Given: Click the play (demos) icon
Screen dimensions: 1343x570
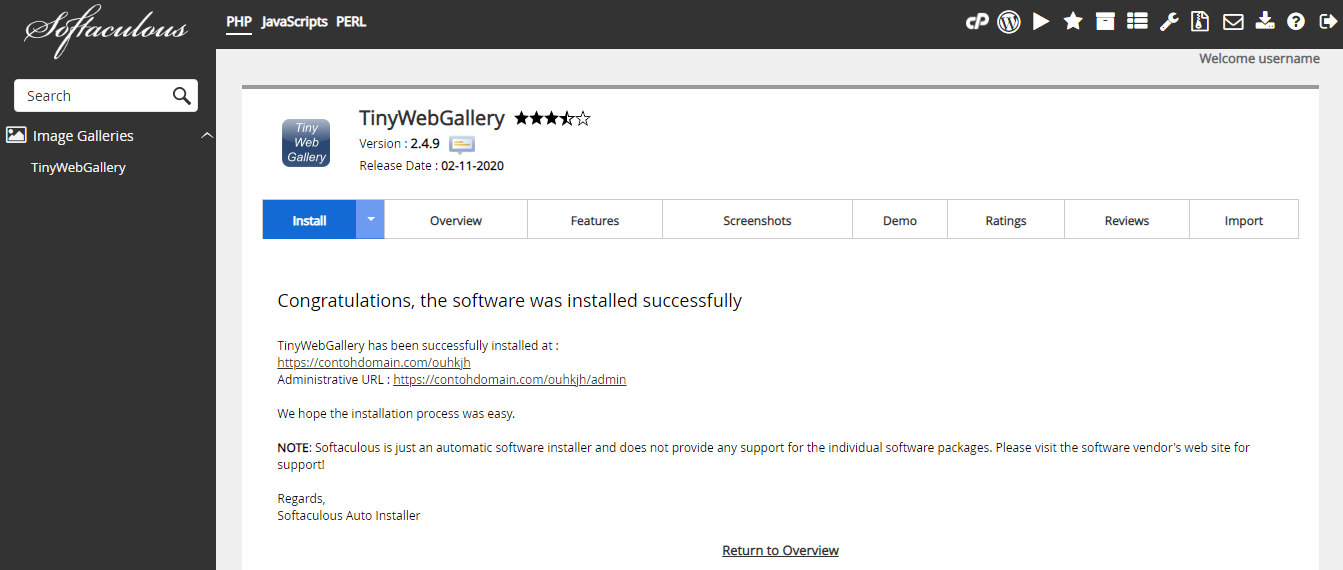Looking at the screenshot, I should point(1041,21).
